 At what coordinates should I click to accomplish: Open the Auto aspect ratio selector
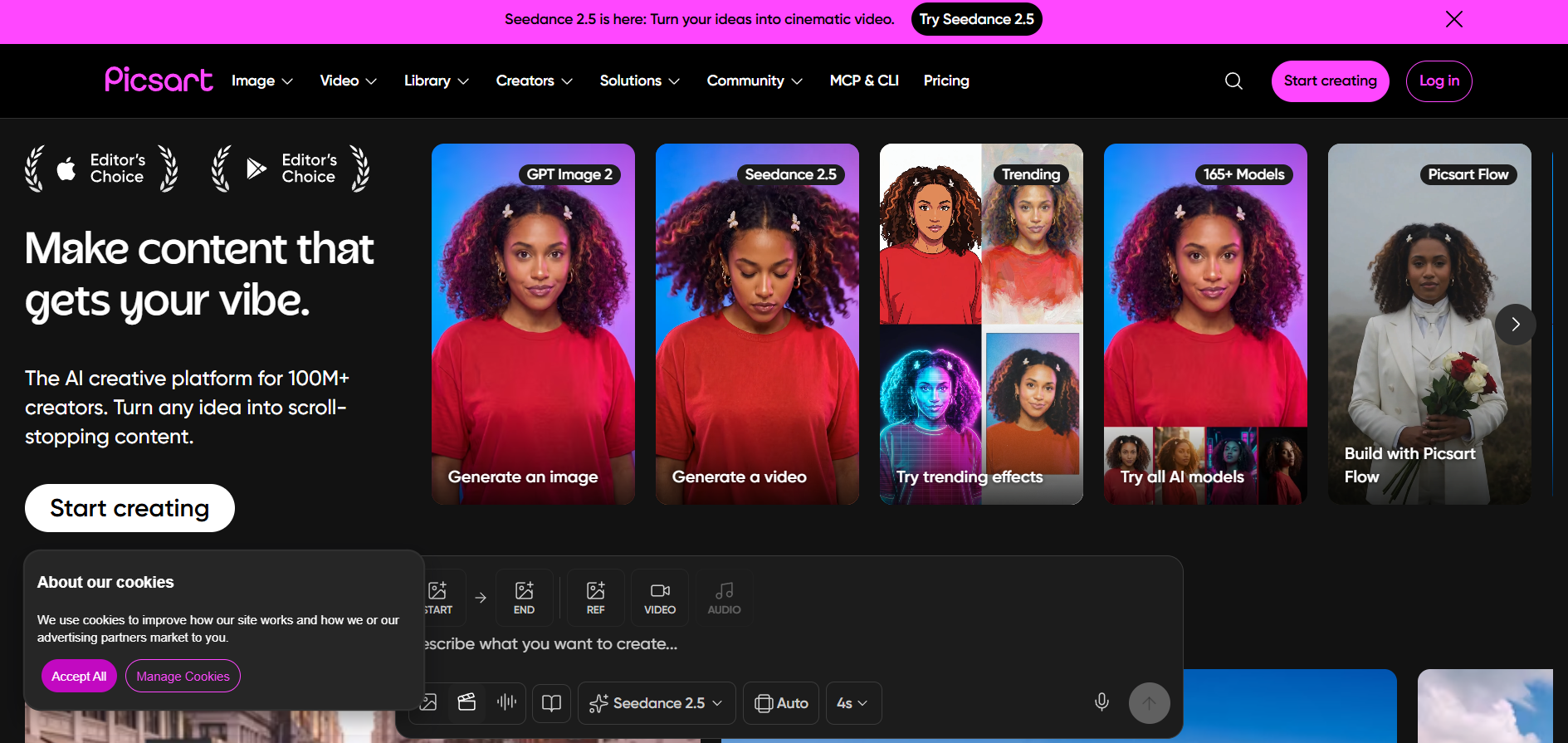click(x=781, y=703)
